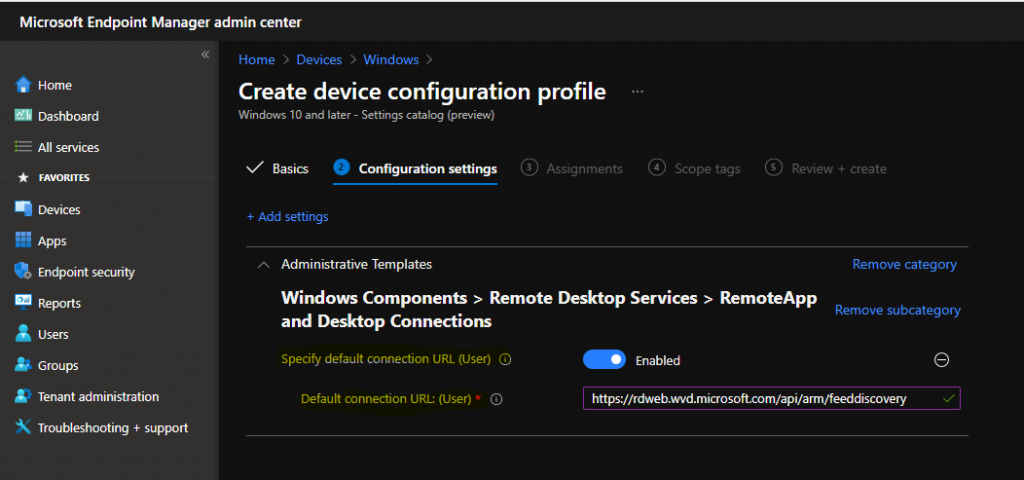1024x480 pixels.
Task: Collapse the Administrative Templates section
Action: point(264,265)
